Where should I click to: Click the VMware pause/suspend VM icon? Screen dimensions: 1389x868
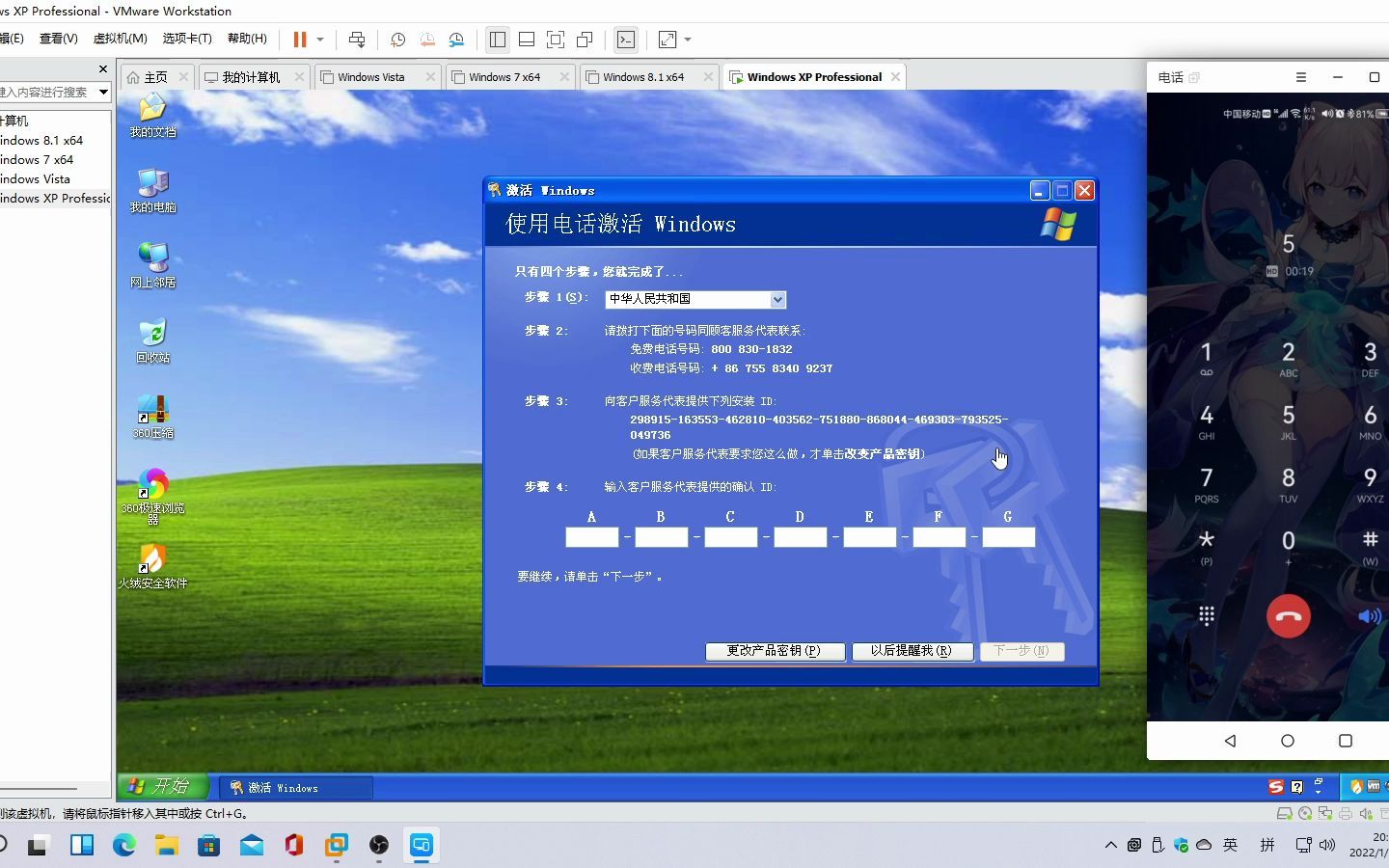300,40
